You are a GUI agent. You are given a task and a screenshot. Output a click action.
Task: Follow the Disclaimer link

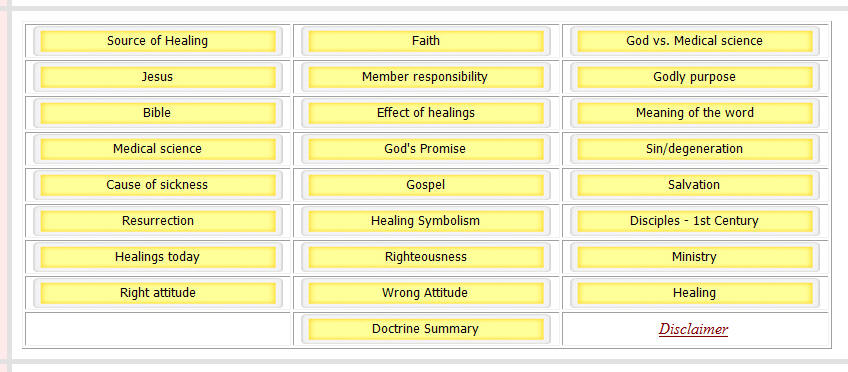693,329
